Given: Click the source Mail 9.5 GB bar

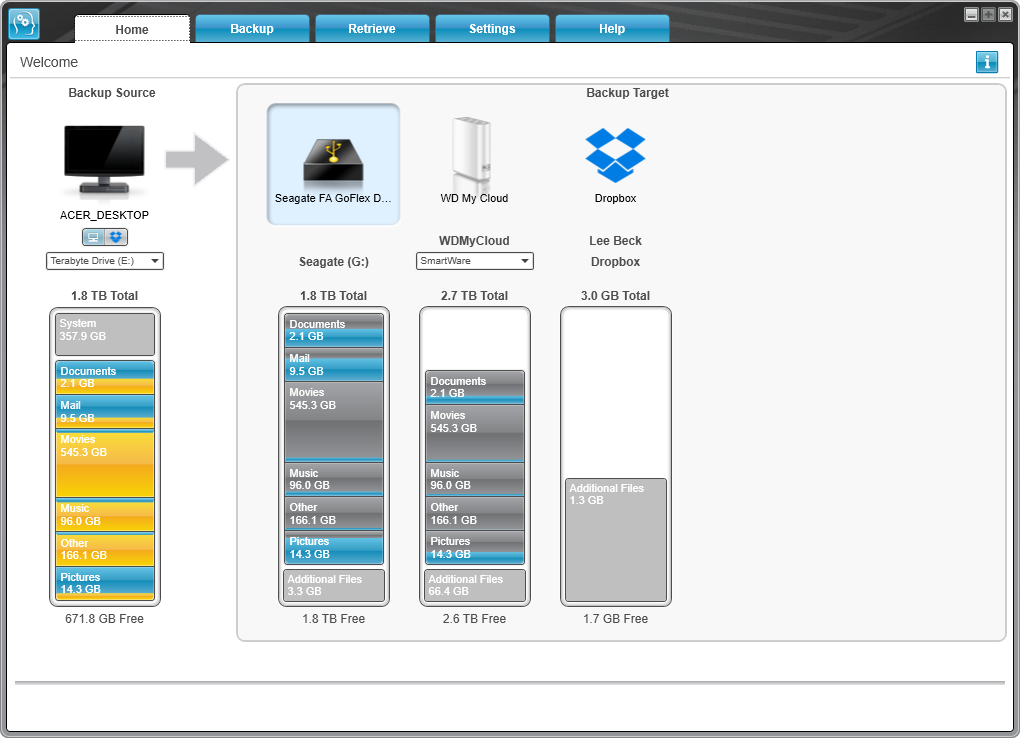Looking at the screenshot, I should 105,412.
